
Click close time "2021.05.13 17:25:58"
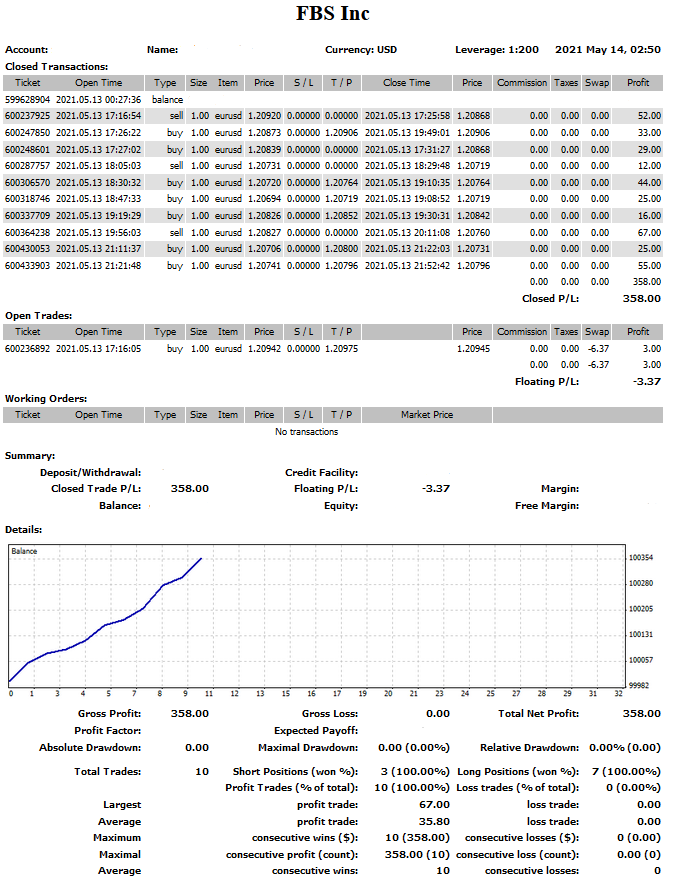[407, 116]
